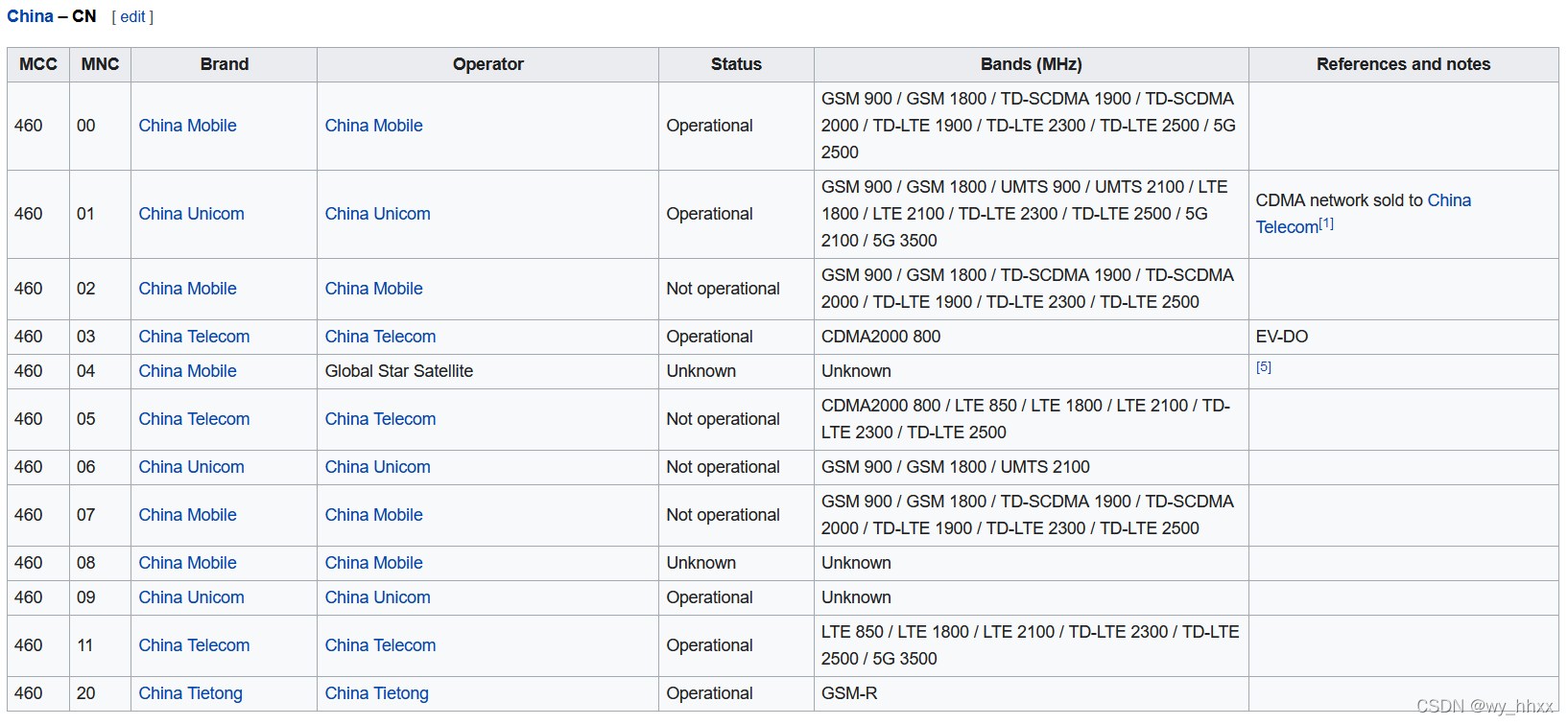
Task: Open China Unicom operator link in MNC 09 row
Action: (x=377, y=597)
